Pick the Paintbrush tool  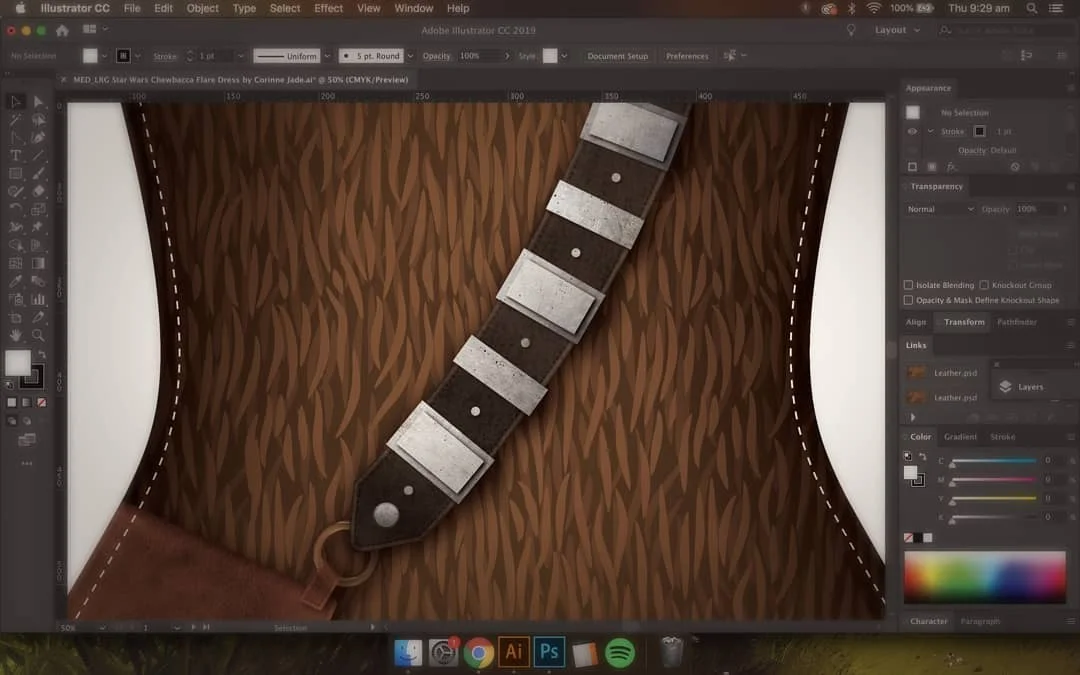point(39,174)
